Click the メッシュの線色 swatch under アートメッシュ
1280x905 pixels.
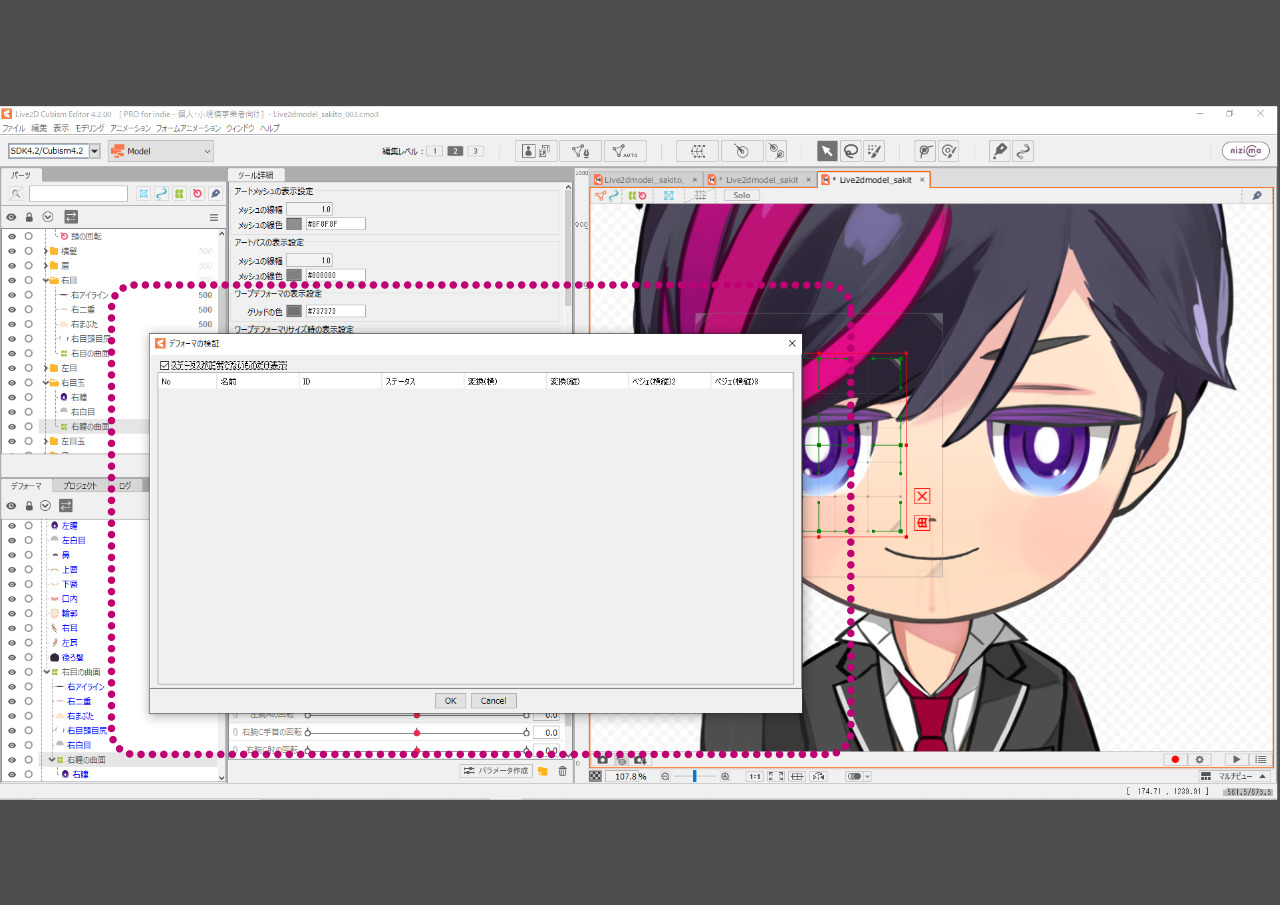(294, 224)
